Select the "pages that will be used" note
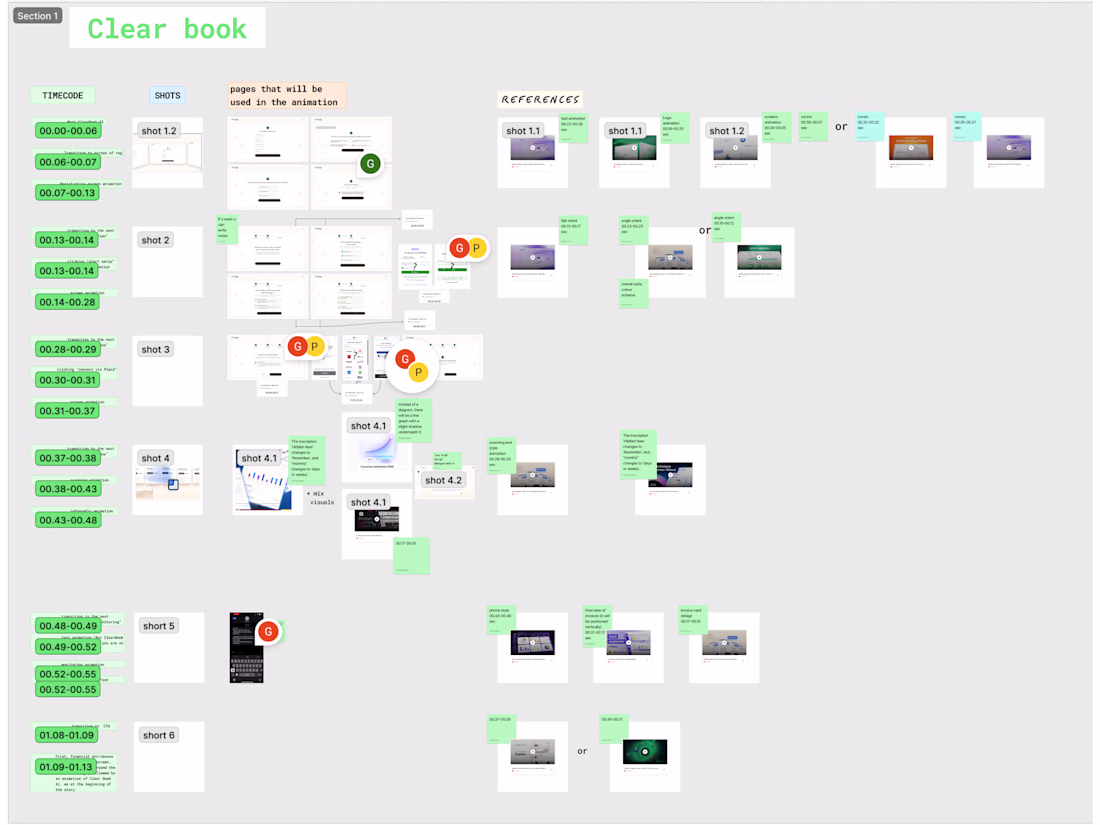This screenshot has height=825, width=1100. point(286,95)
